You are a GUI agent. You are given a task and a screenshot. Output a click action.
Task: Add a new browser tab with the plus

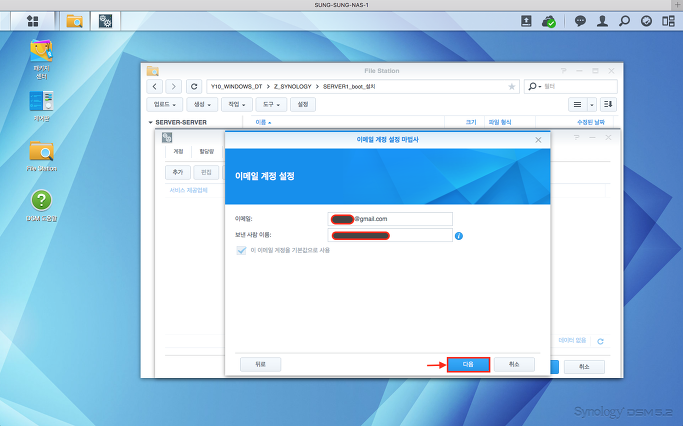(x=676, y=5)
